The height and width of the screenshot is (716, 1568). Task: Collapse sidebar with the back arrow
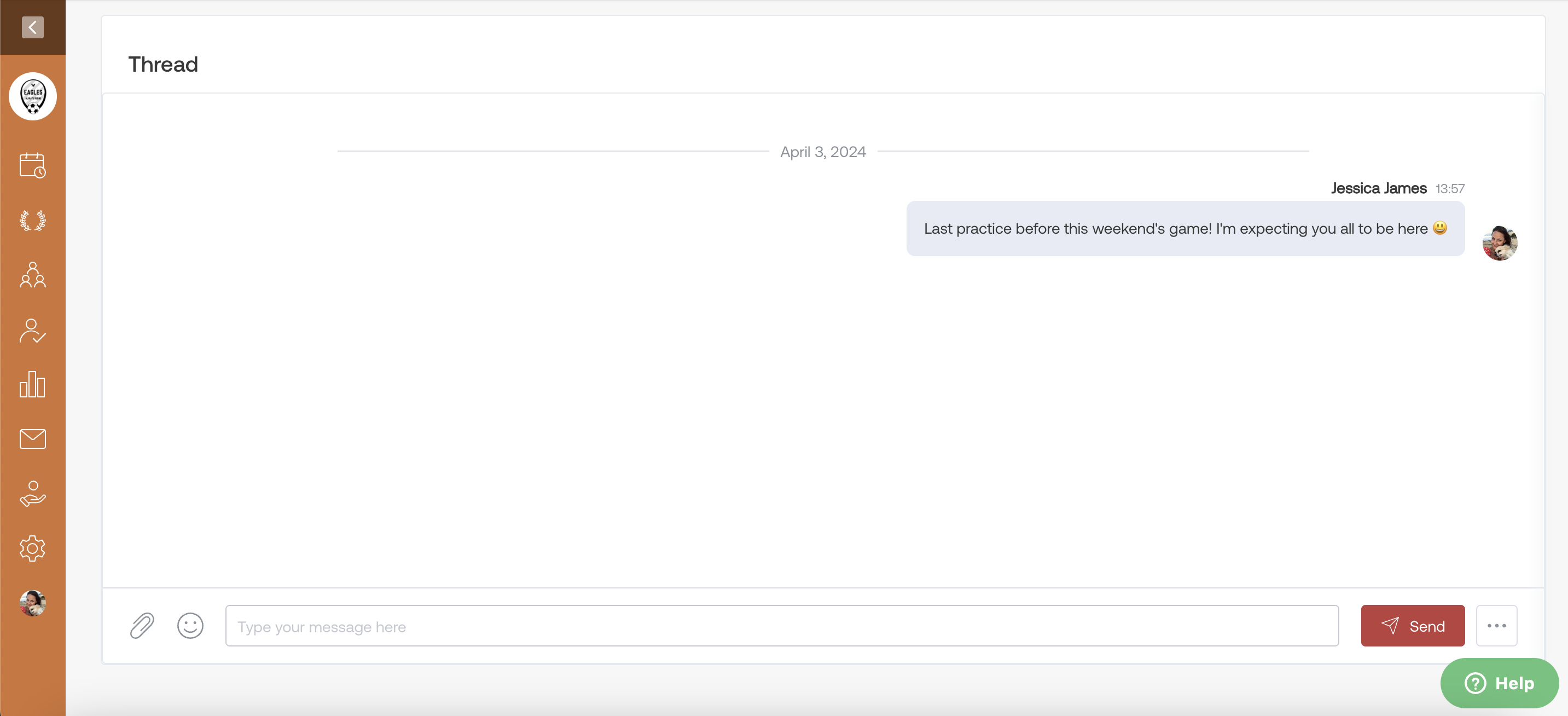click(32, 27)
